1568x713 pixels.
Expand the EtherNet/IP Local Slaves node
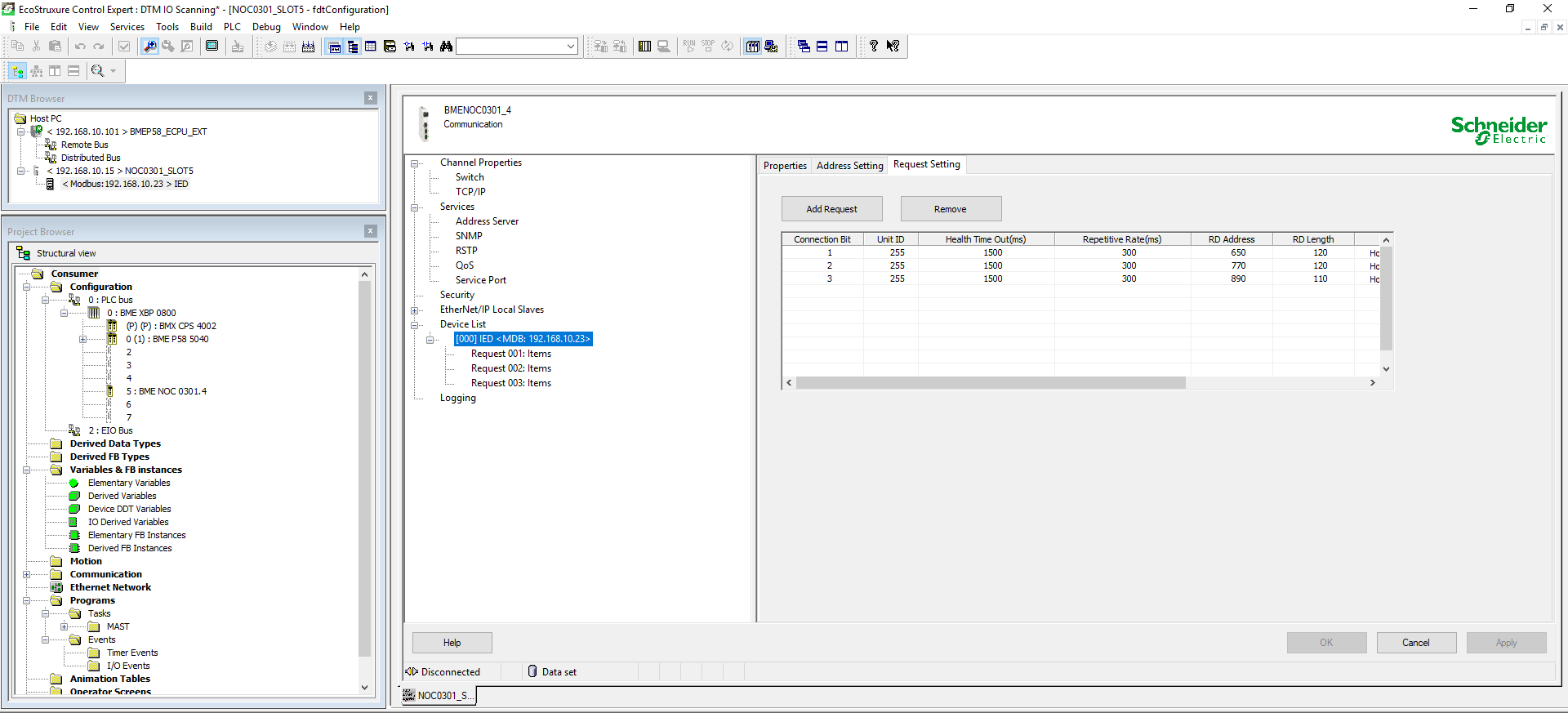click(415, 310)
